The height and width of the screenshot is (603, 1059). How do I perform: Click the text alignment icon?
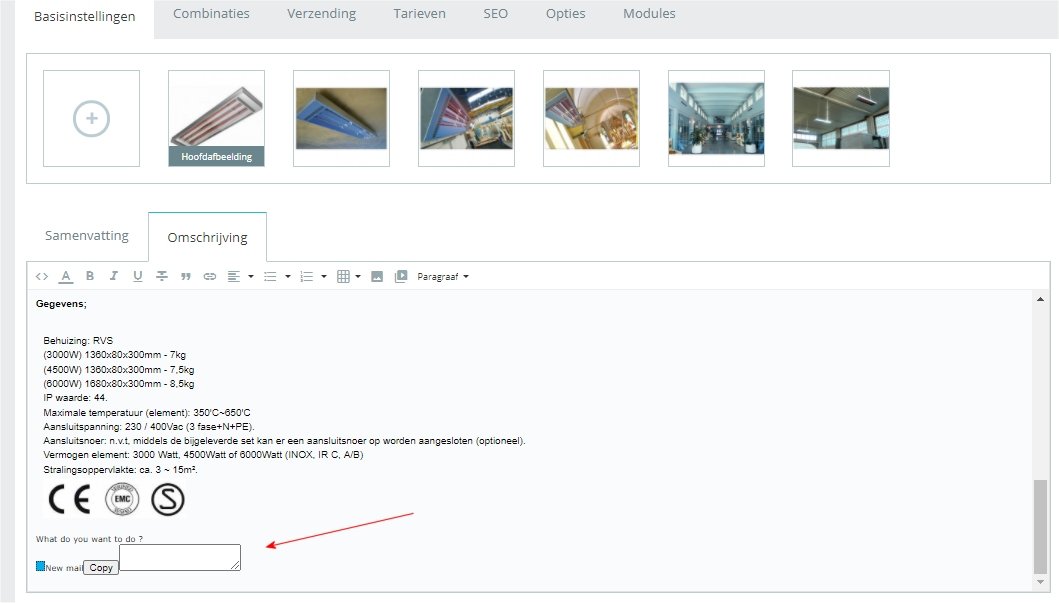tap(234, 276)
